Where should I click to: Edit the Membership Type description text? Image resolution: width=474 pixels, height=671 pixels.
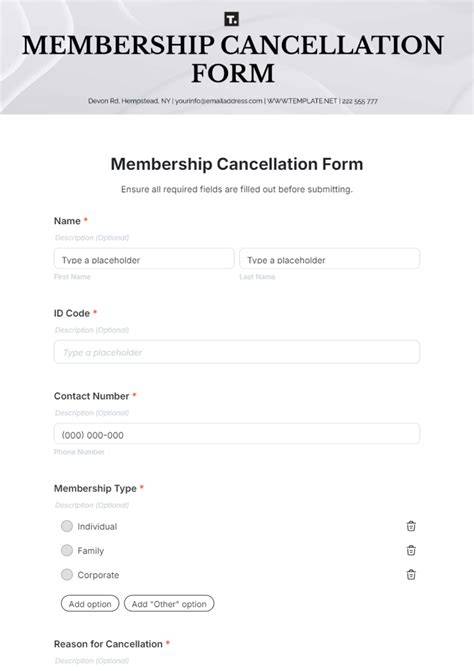pyautogui.click(x=92, y=505)
